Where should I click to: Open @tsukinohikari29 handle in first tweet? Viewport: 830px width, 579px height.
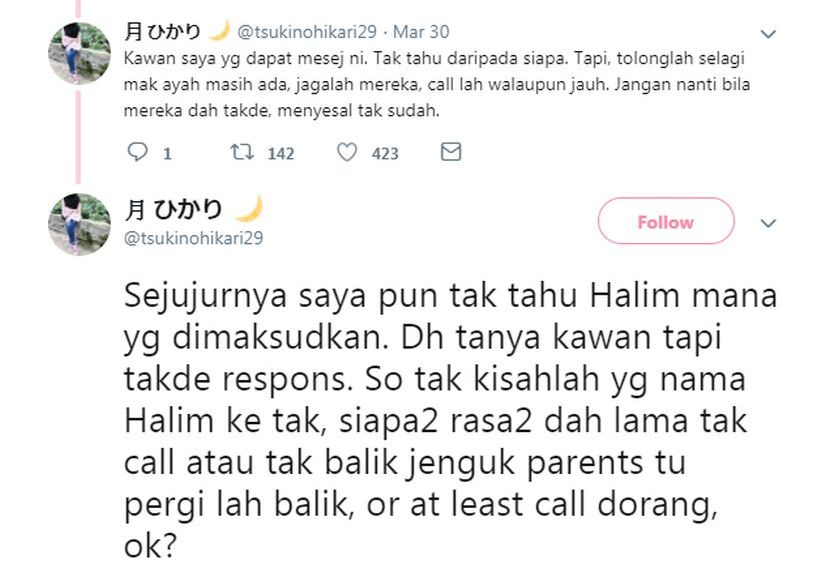(307, 32)
